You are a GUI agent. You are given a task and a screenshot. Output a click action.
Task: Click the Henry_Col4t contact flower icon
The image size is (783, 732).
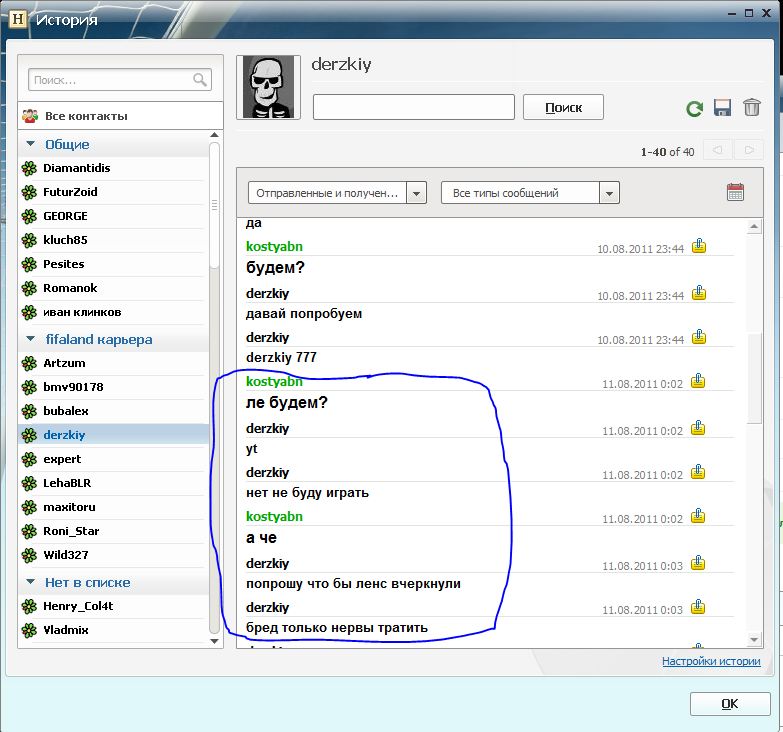click(x=29, y=607)
